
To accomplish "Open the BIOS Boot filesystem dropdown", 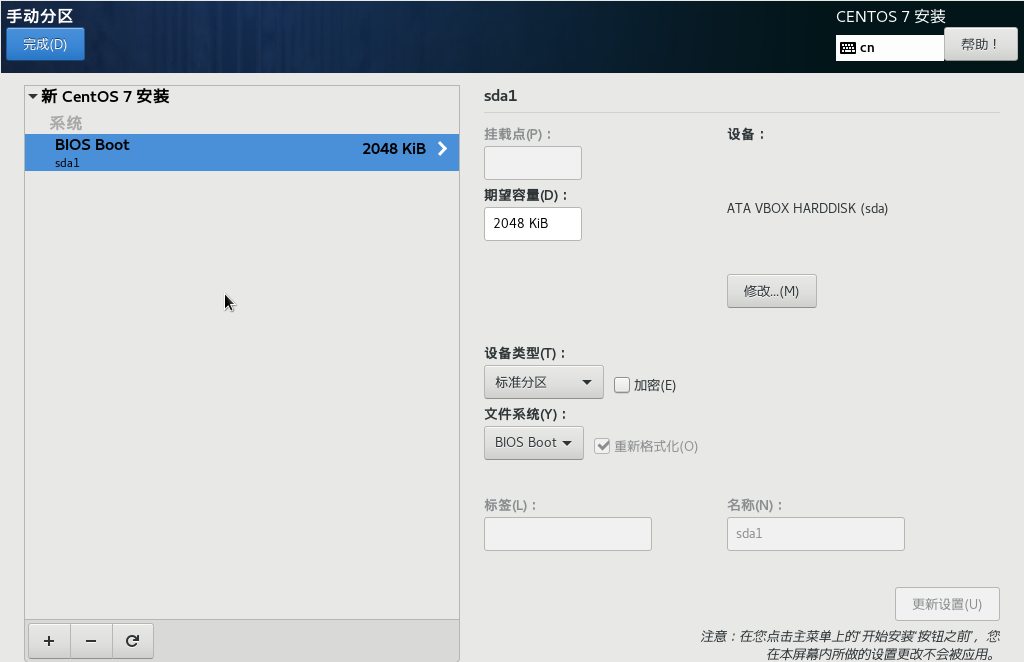I will point(534,443).
